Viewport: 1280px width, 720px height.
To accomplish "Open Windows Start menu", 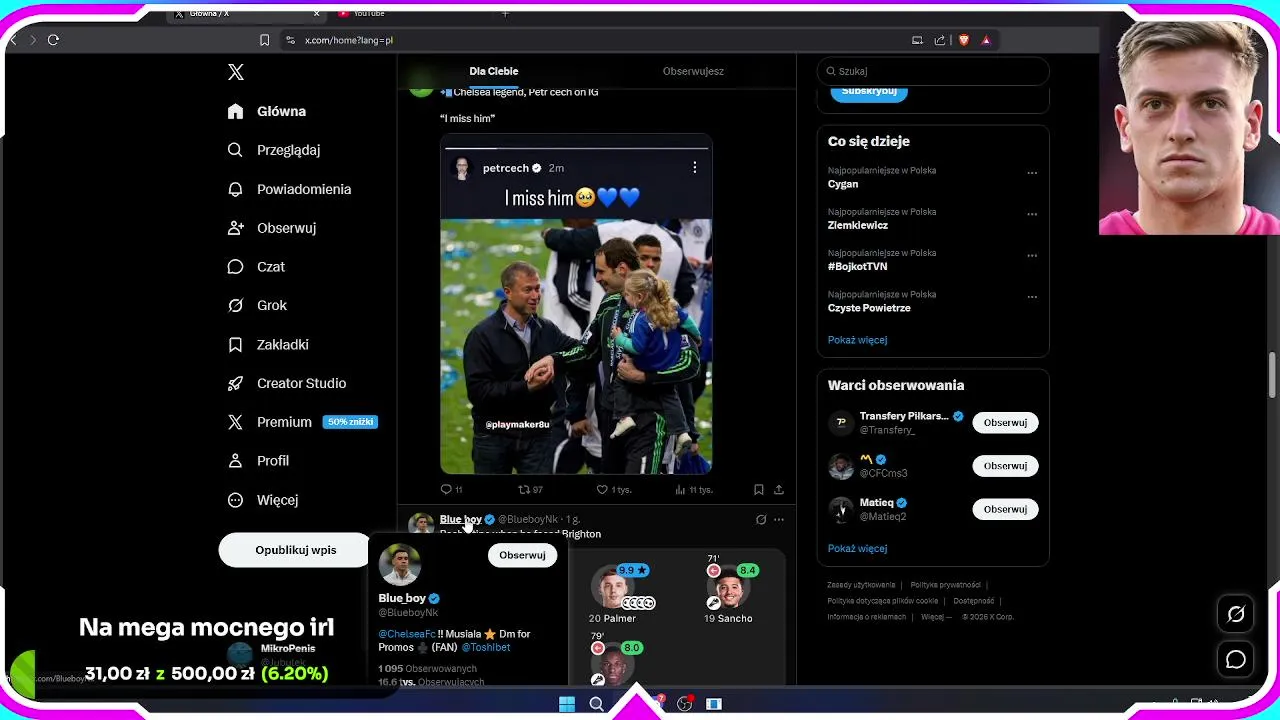I will [567, 704].
